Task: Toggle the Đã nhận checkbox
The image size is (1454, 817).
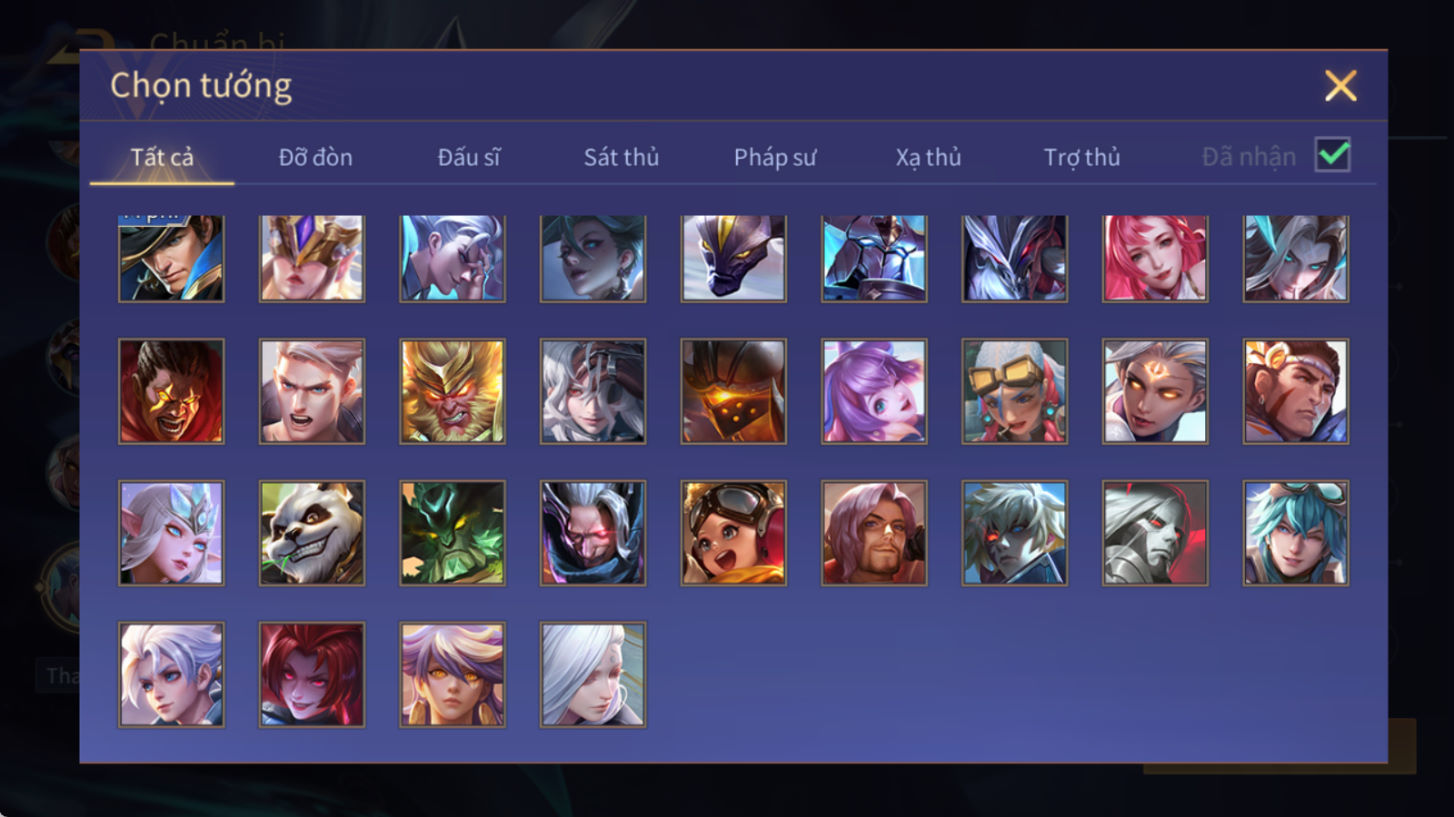Action: coord(1333,155)
